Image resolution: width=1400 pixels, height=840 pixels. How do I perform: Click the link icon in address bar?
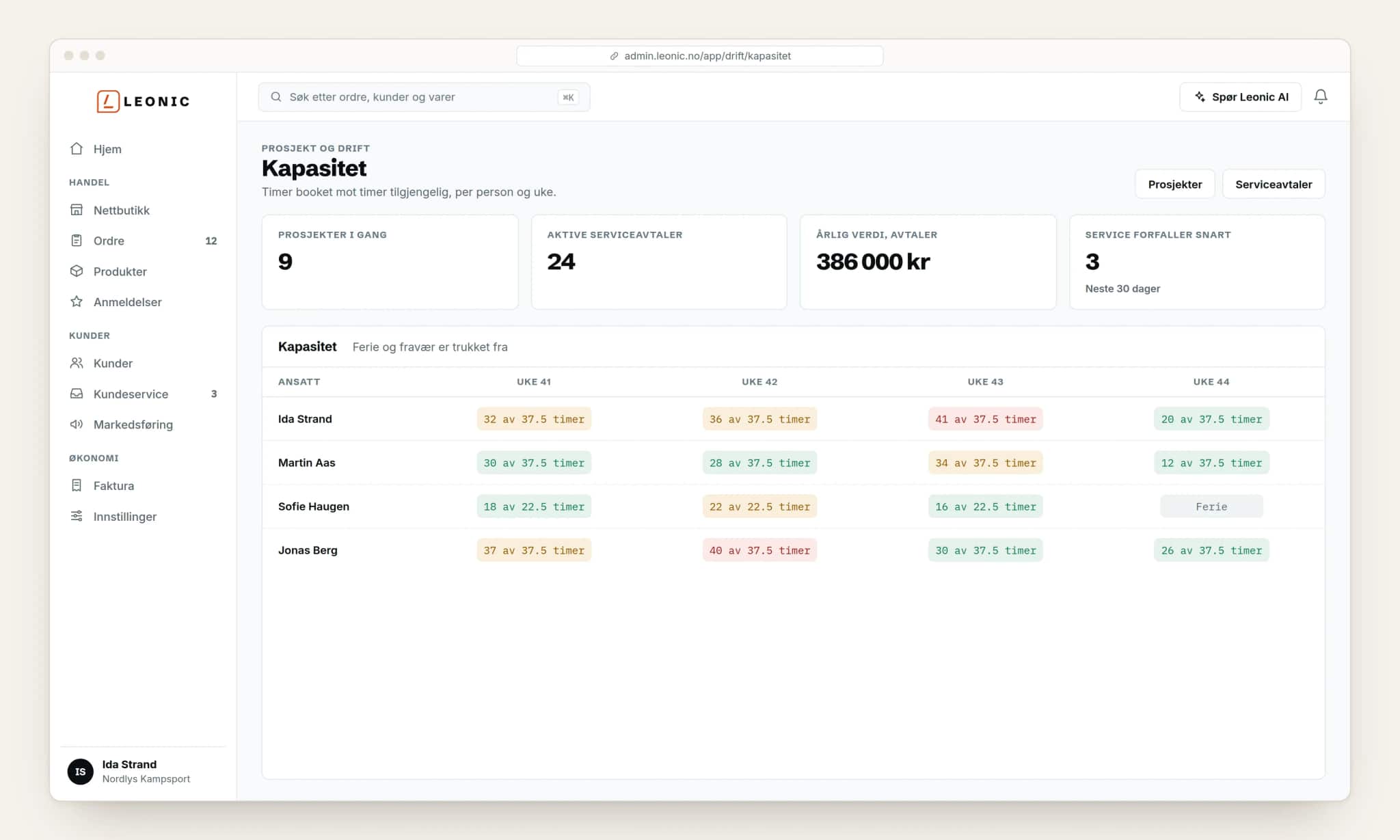pyautogui.click(x=615, y=56)
